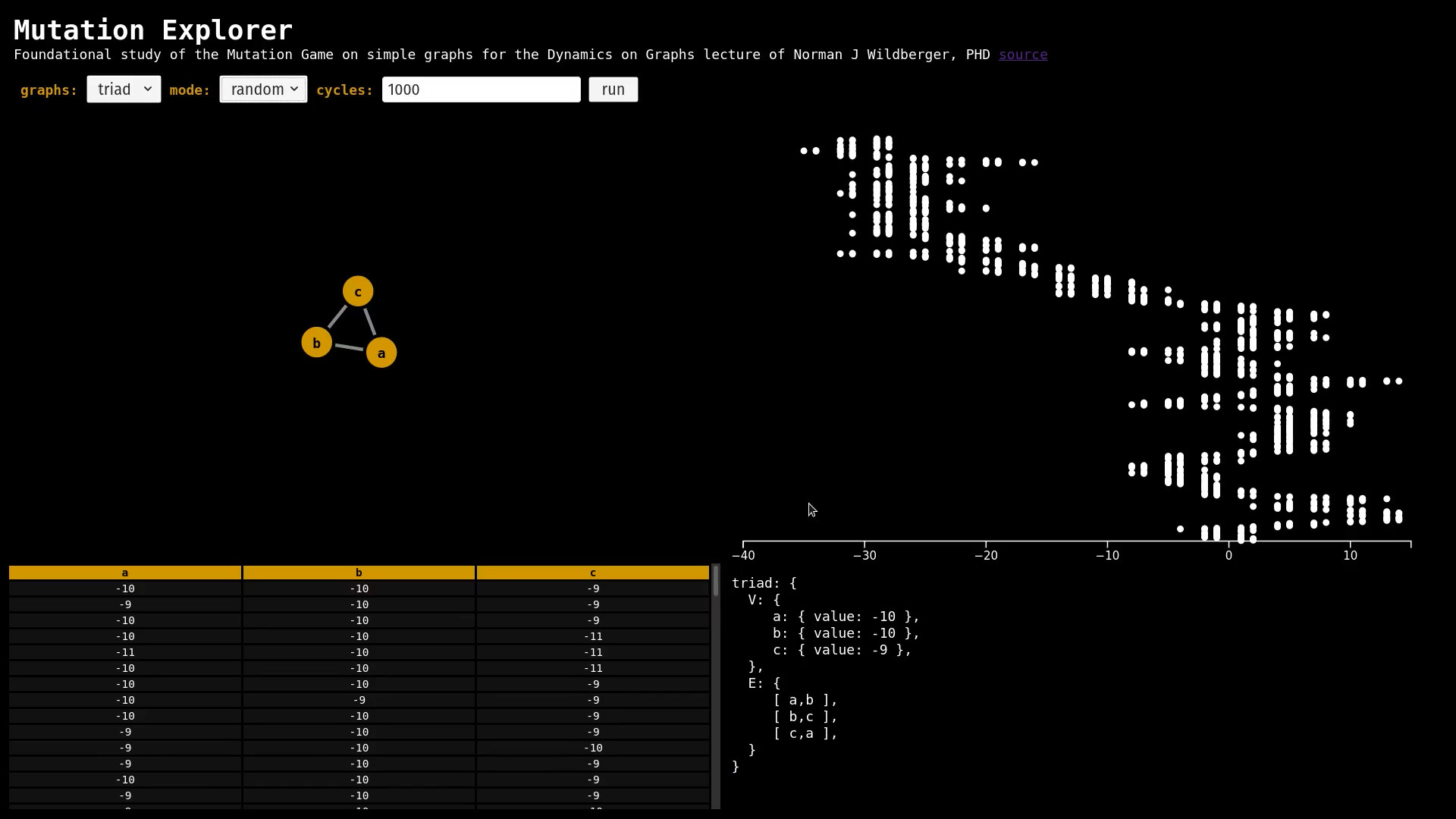Click the 'c: { value: -9 }' text line
This screenshot has width=1456, height=819.
(842, 650)
